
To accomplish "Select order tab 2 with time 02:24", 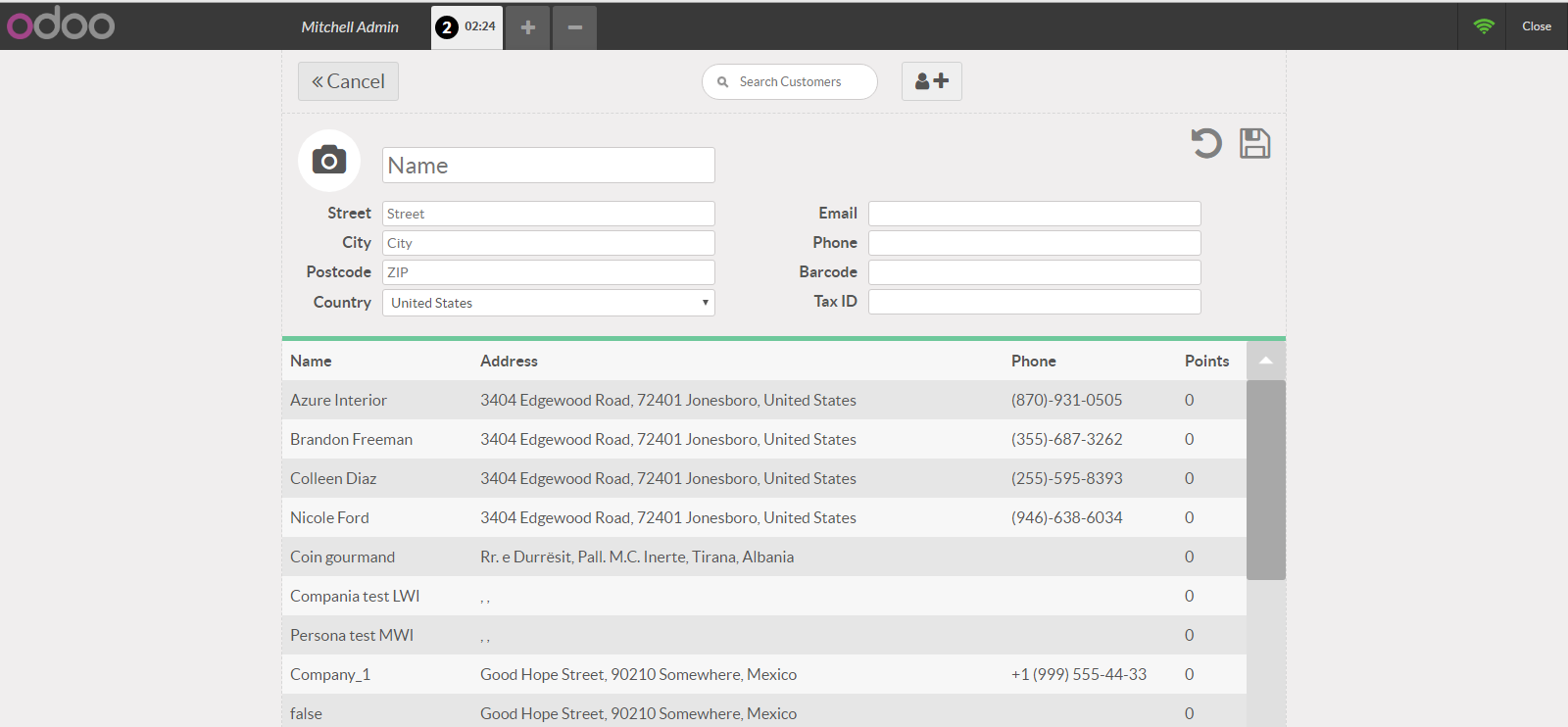I will point(466,27).
